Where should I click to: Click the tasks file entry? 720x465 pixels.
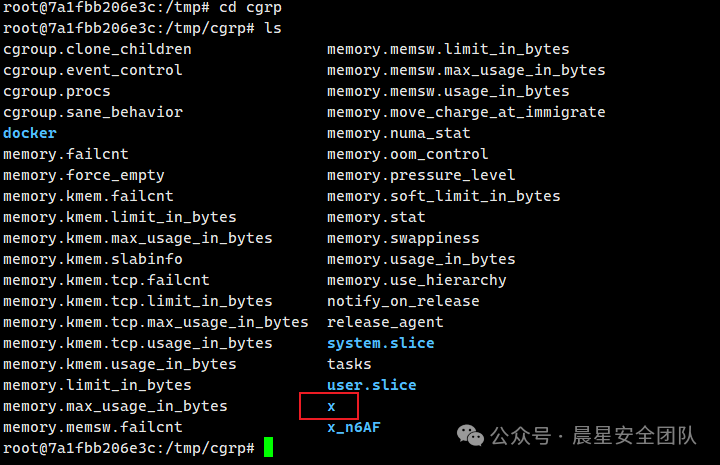[349, 364]
